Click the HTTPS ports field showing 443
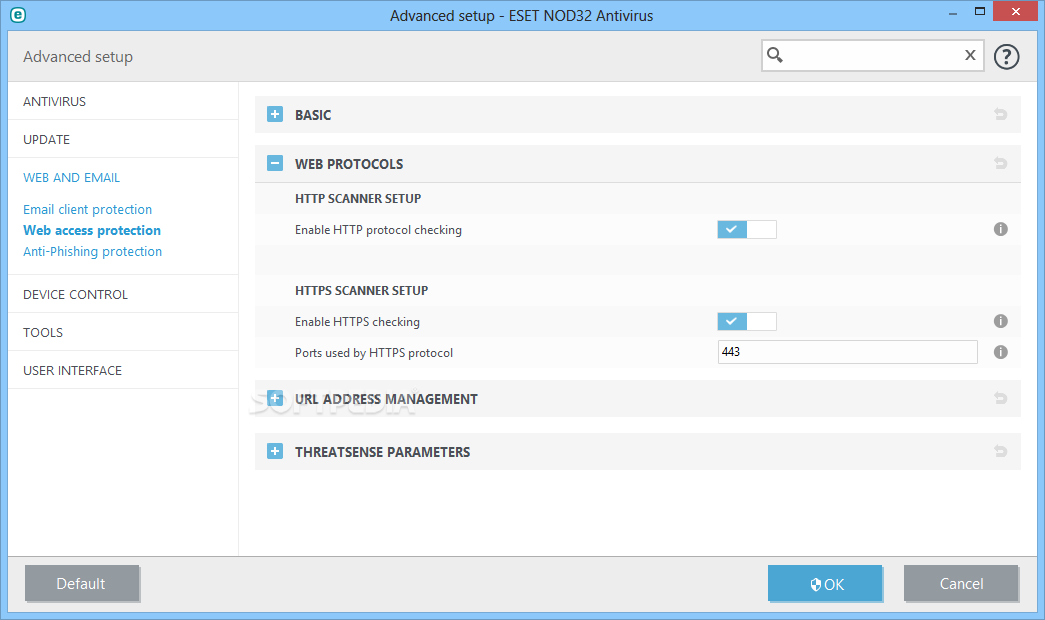1045x620 pixels. [x=848, y=352]
